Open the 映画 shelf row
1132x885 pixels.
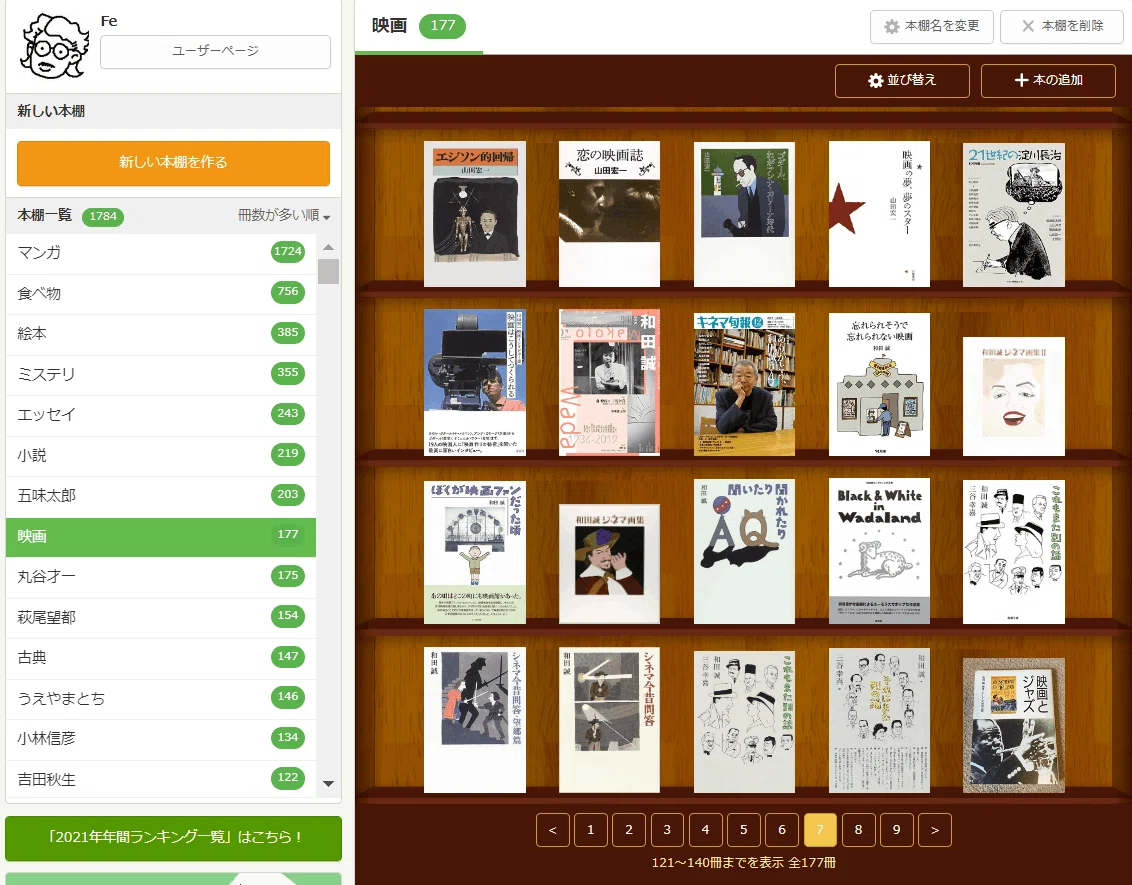[x=161, y=536]
